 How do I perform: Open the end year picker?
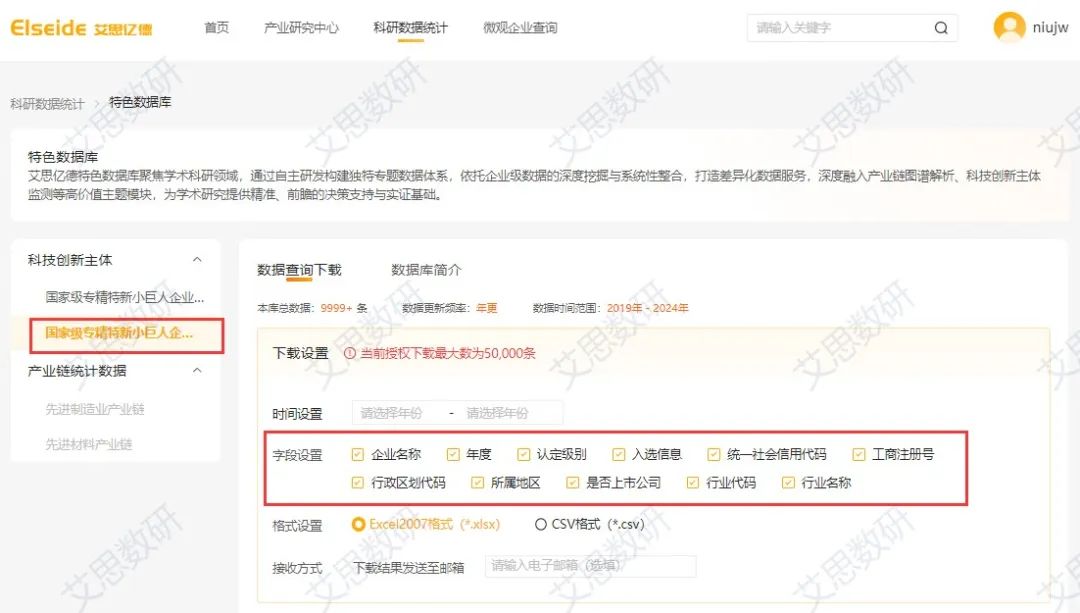click(497, 413)
